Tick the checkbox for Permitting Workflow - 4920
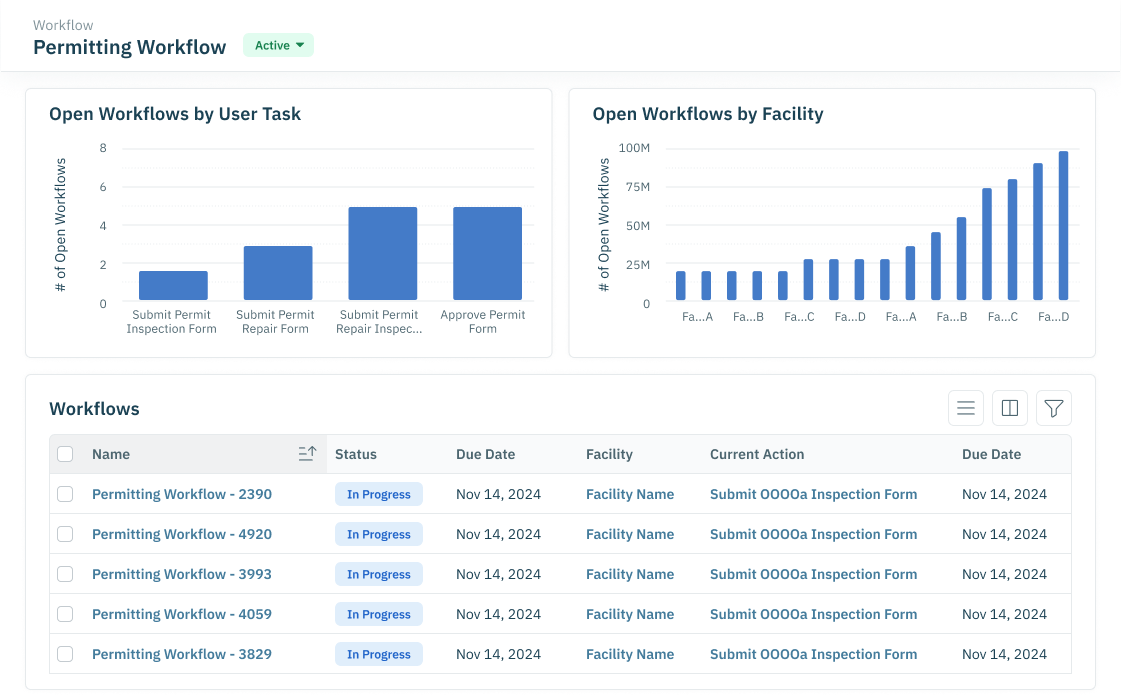The image size is (1121, 696). (x=65, y=534)
